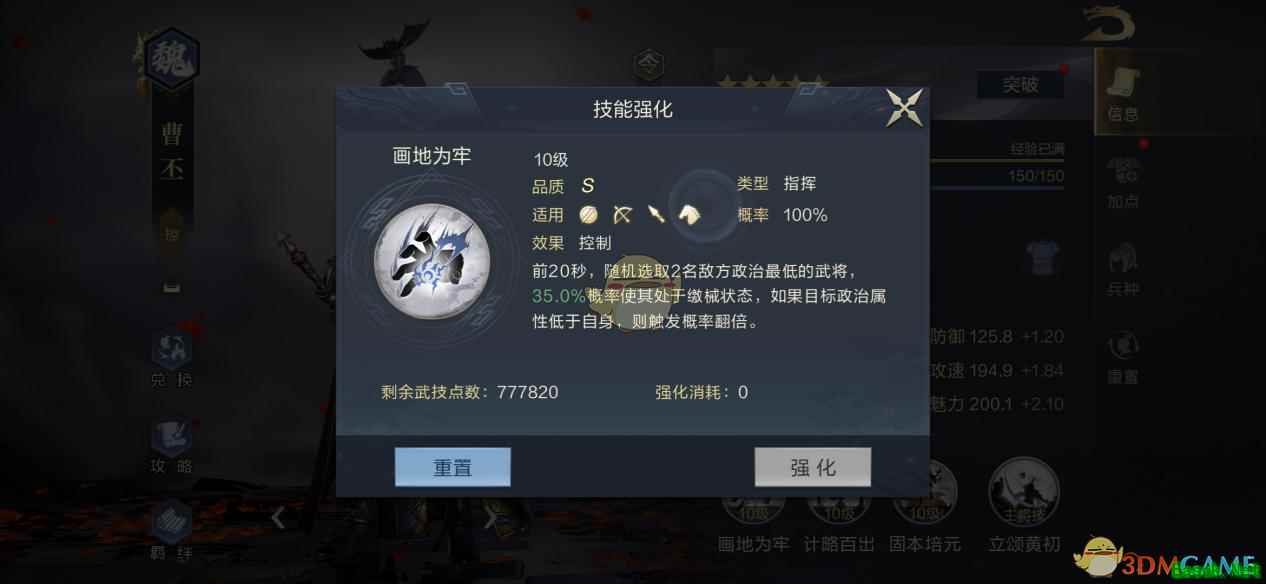Screen dimensions: 1266x584
Task: Tap the 画地为牢 skill emblem in dialog
Action: 431,259
